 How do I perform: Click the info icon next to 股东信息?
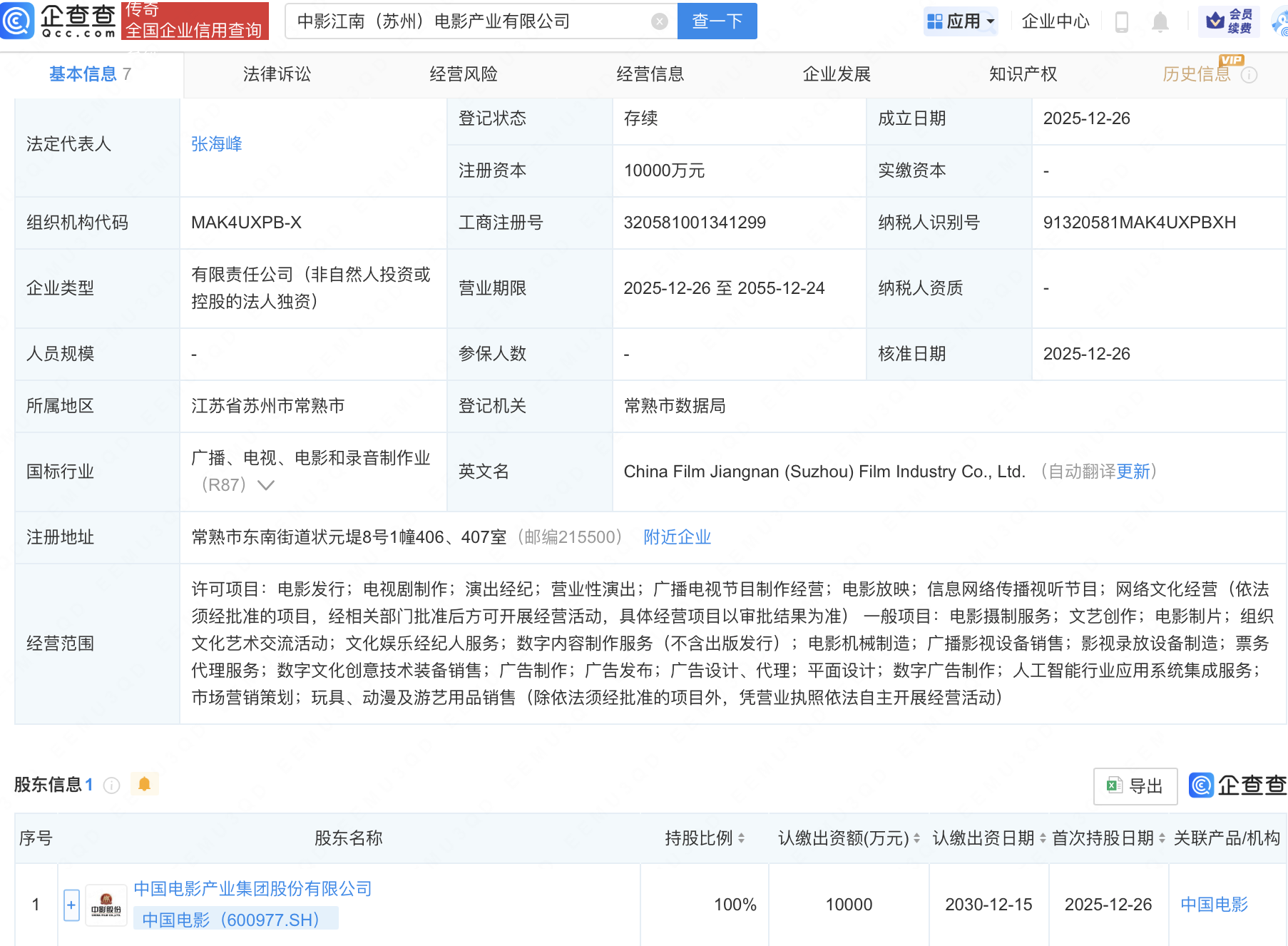(x=111, y=785)
